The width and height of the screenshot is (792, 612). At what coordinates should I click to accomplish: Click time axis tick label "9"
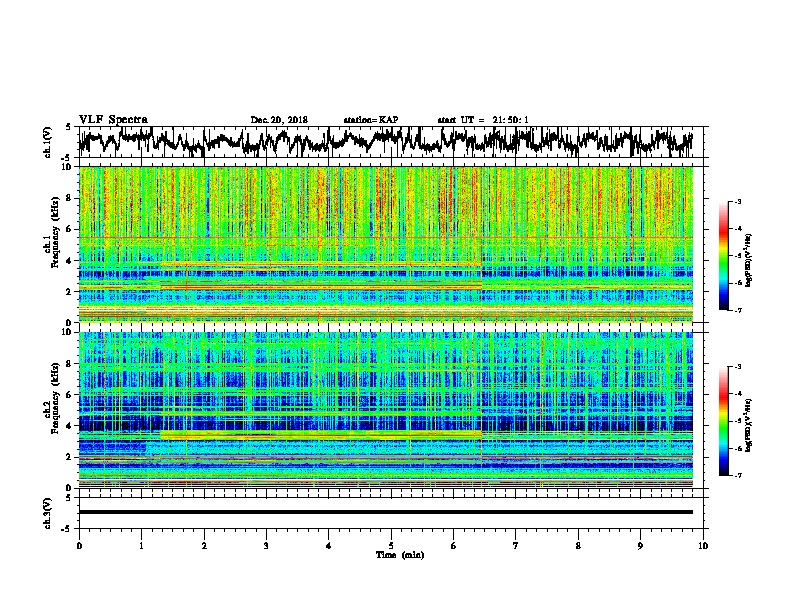640,546
